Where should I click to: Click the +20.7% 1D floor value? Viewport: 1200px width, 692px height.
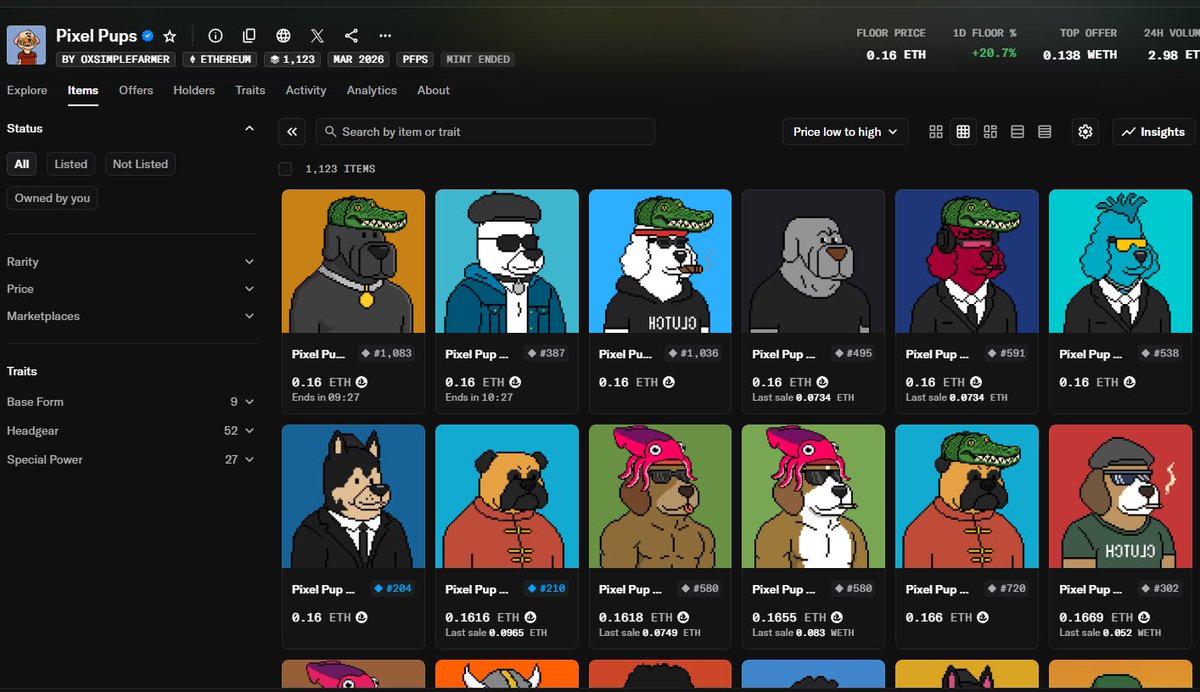[993, 52]
